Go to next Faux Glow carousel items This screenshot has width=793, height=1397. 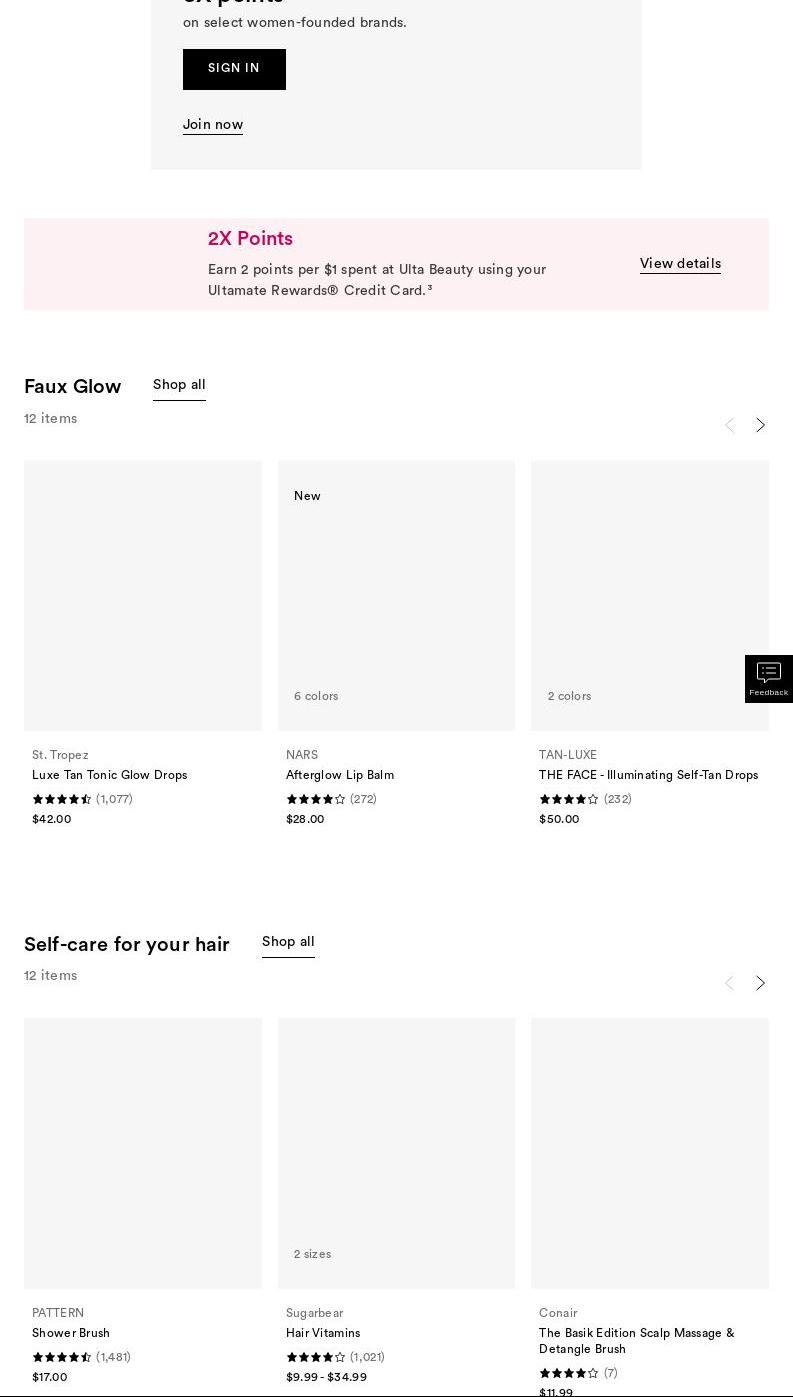pyautogui.click(x=760, y=426)
